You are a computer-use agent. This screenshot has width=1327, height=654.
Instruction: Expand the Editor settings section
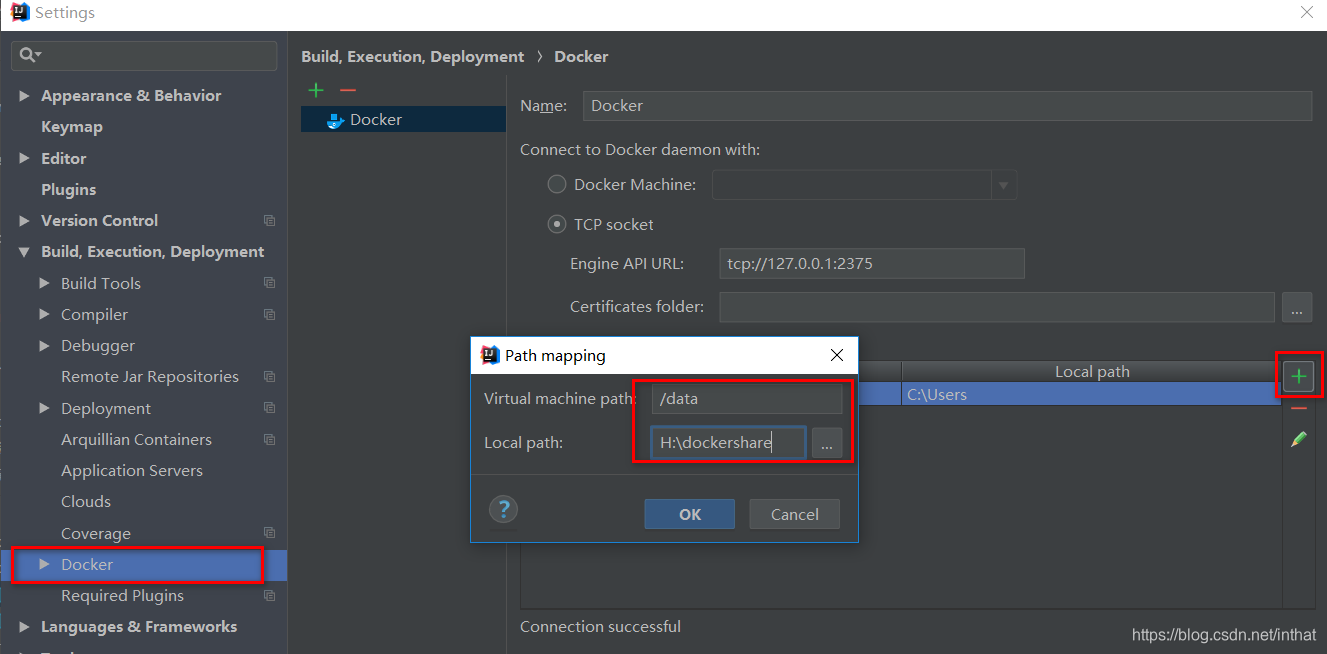click(x=25, y=158)
